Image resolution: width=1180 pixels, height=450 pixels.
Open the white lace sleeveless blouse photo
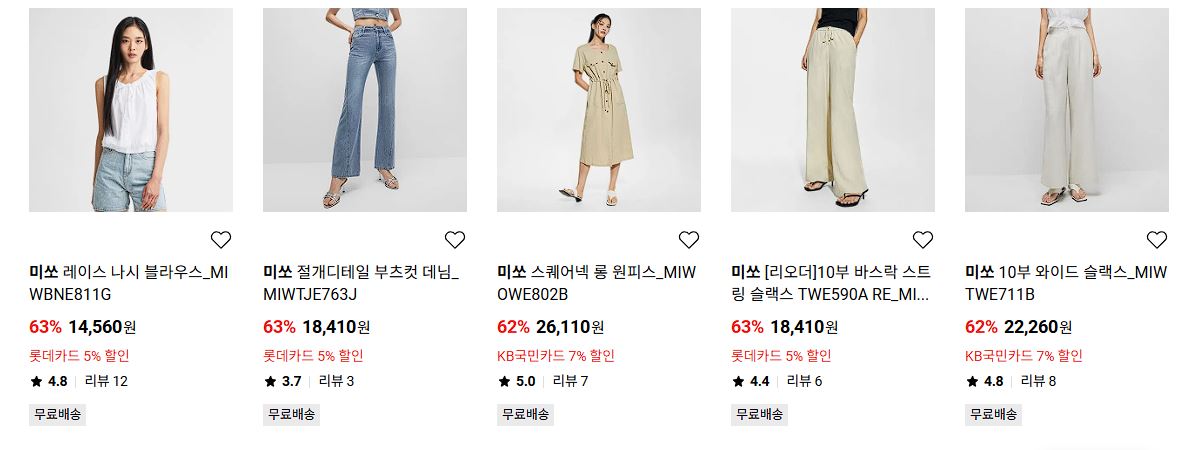coord(131,110)
